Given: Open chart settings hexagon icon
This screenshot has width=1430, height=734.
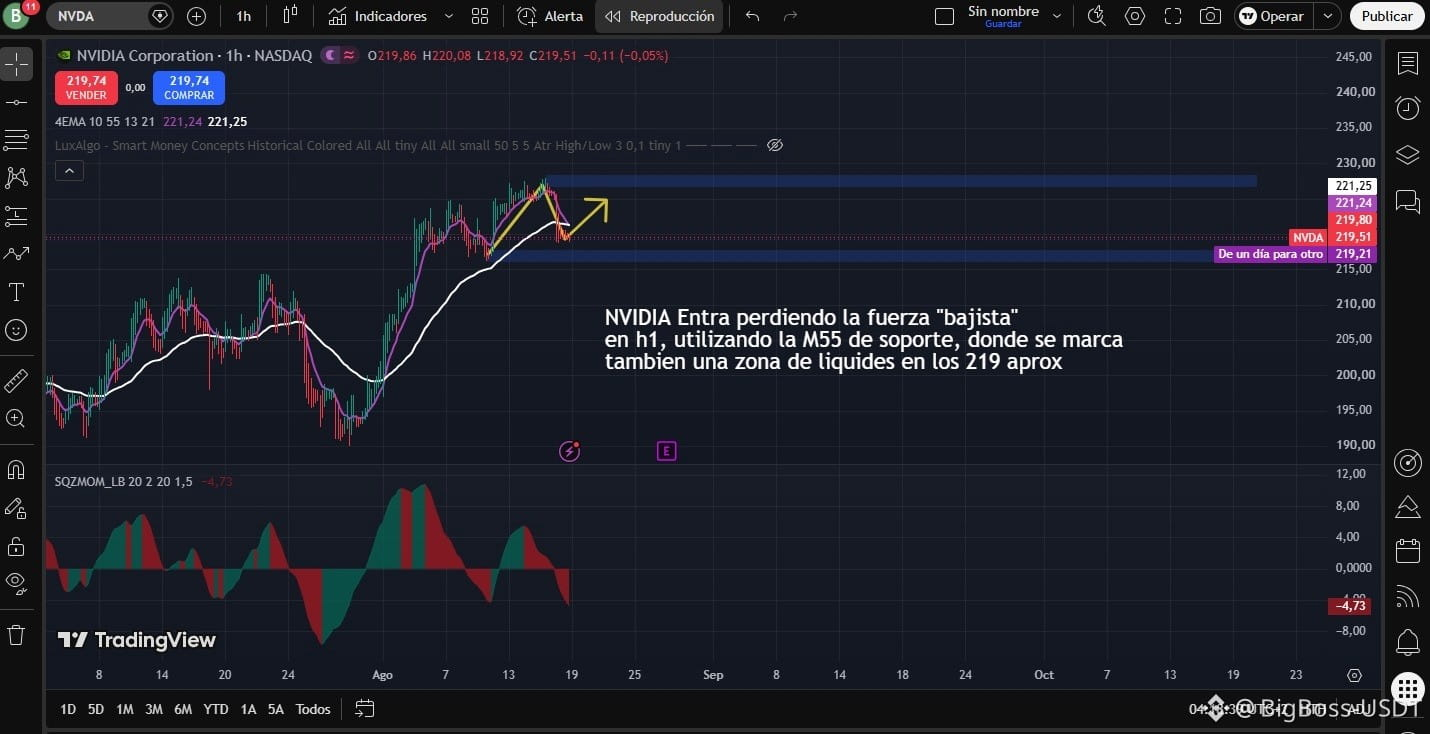Looking at the screenshot, I should click(x=1135, y=16).
